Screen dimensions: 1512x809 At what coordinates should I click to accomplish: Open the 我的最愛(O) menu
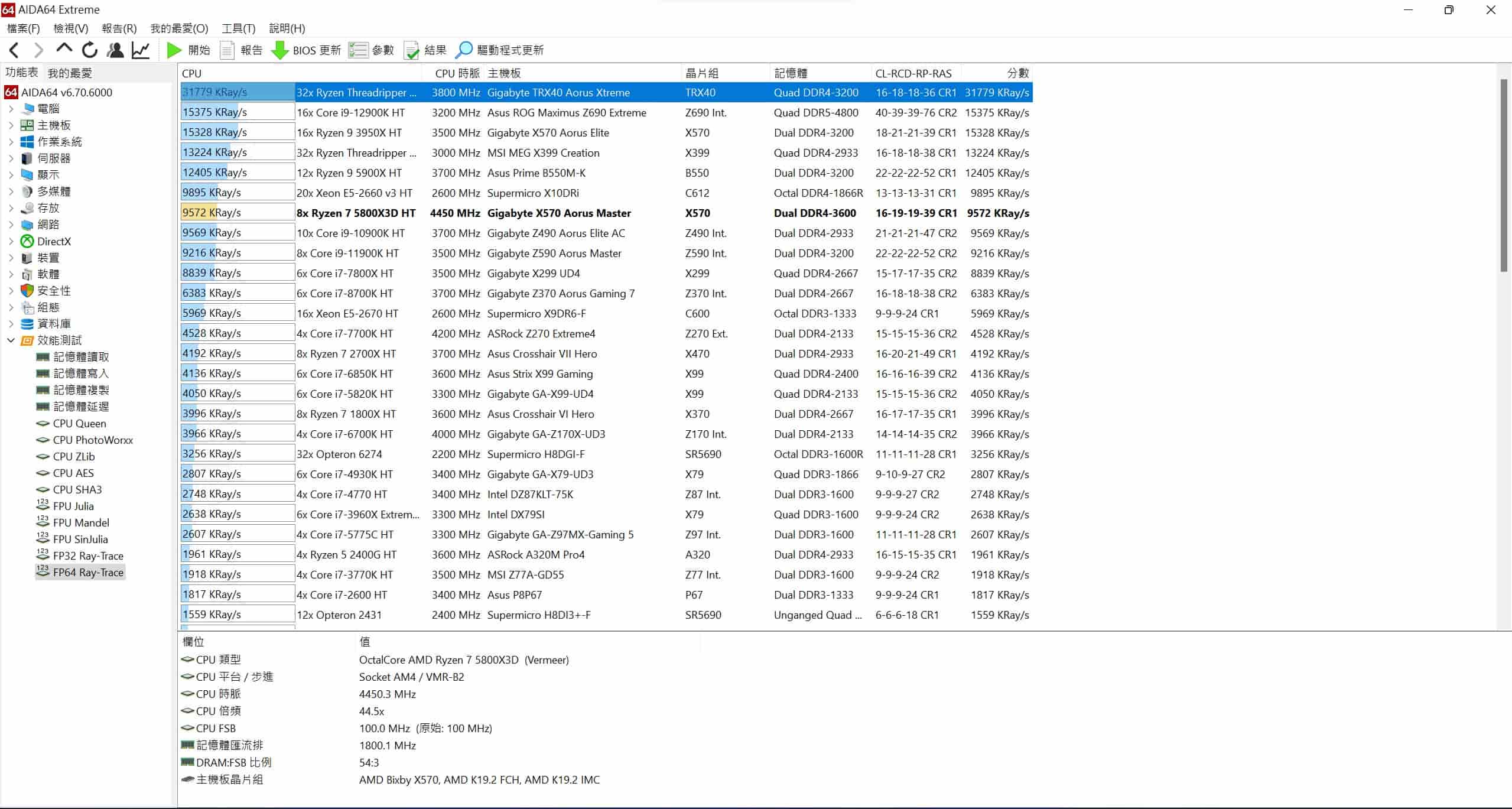point(179,28)
